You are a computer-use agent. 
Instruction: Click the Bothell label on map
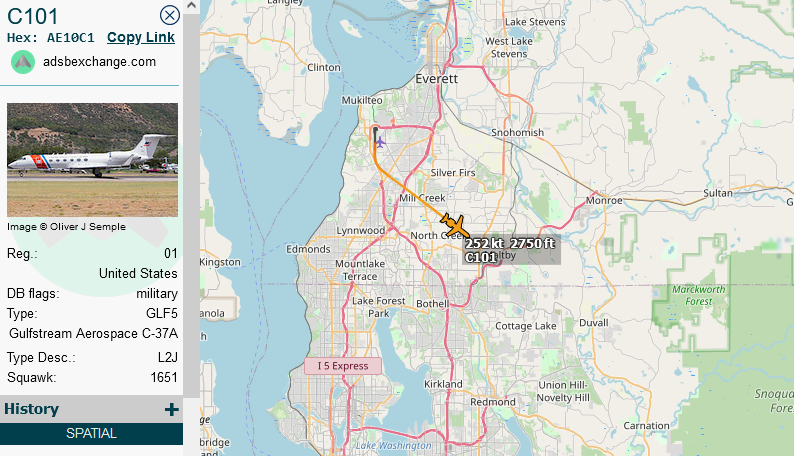click(433, 304)
